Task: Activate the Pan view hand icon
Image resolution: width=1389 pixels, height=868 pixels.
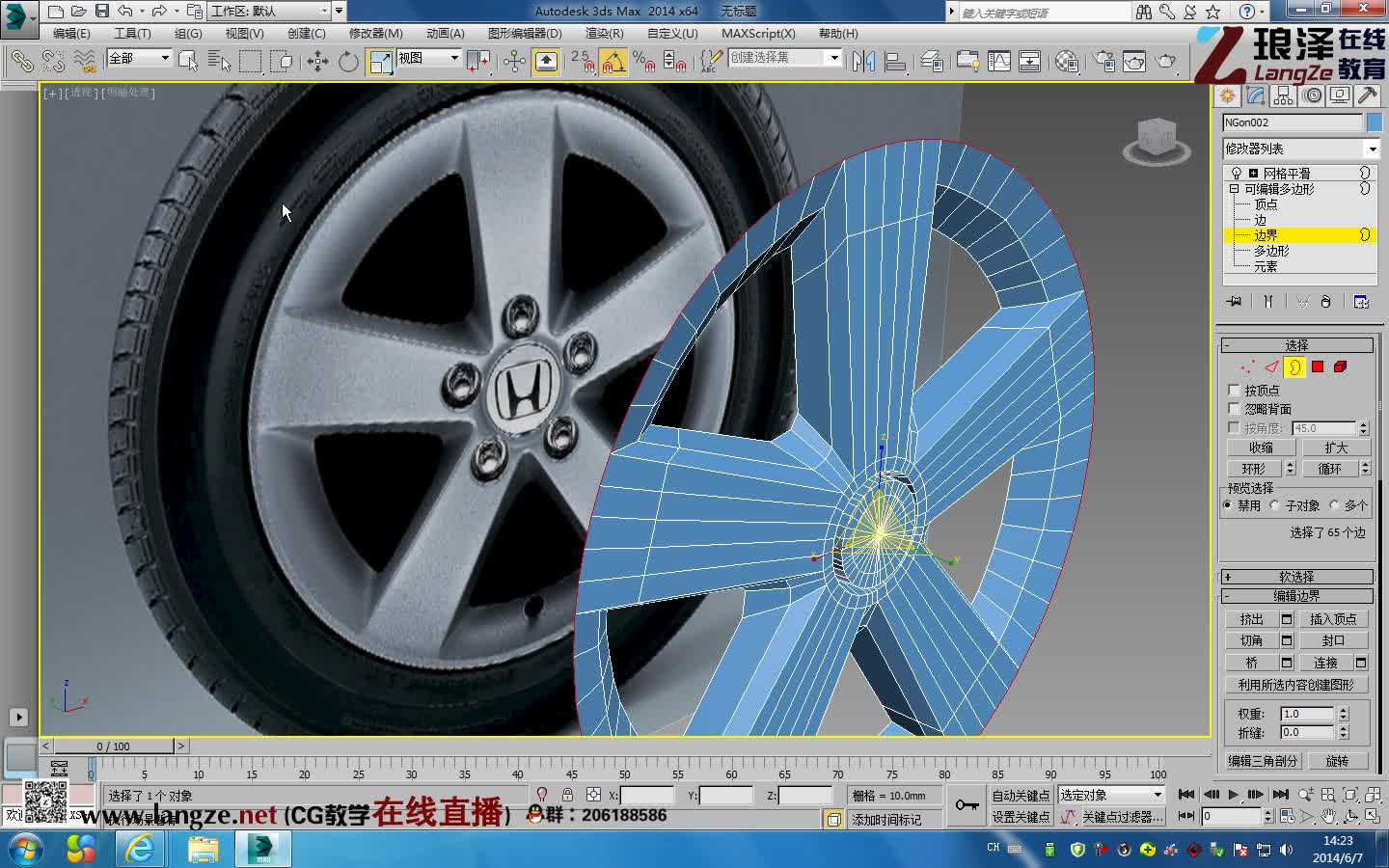Action: point(1330,816)
